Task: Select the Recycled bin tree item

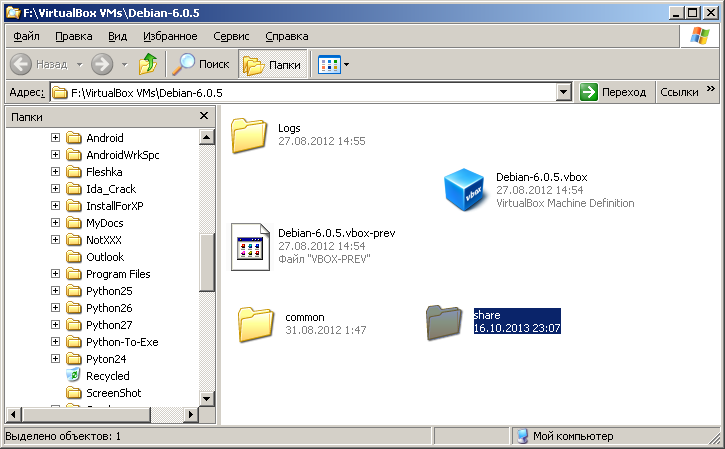Action: [108, 376]
